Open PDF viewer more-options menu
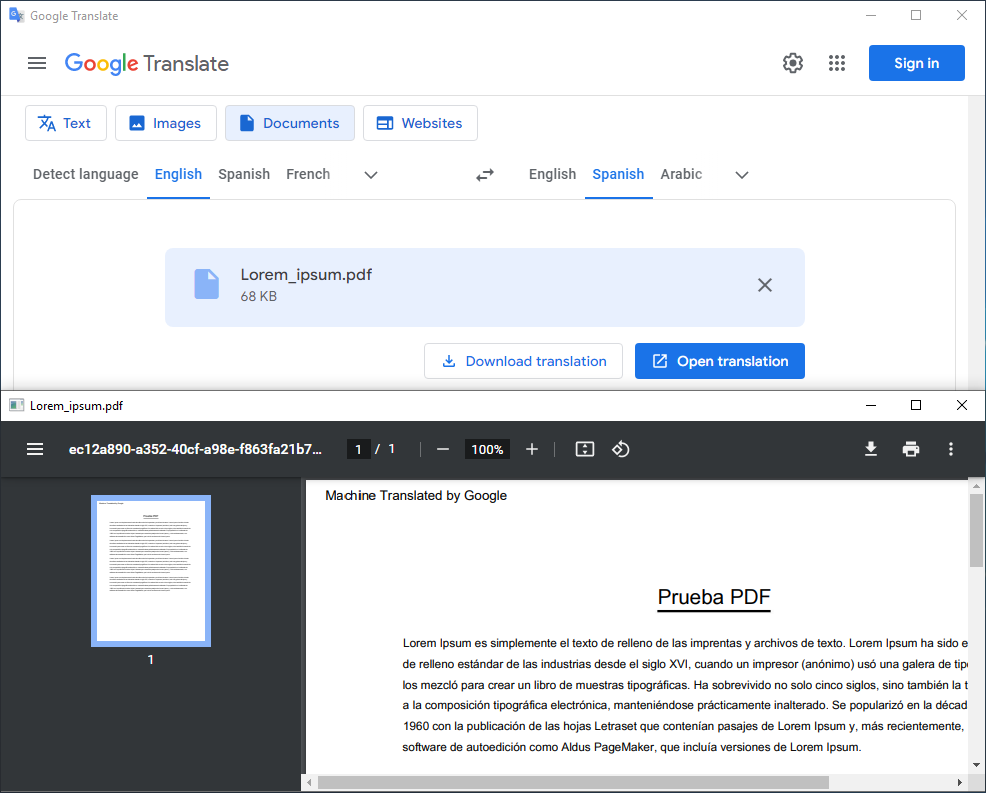Screen dimensions: 986x793 [951, 449]
